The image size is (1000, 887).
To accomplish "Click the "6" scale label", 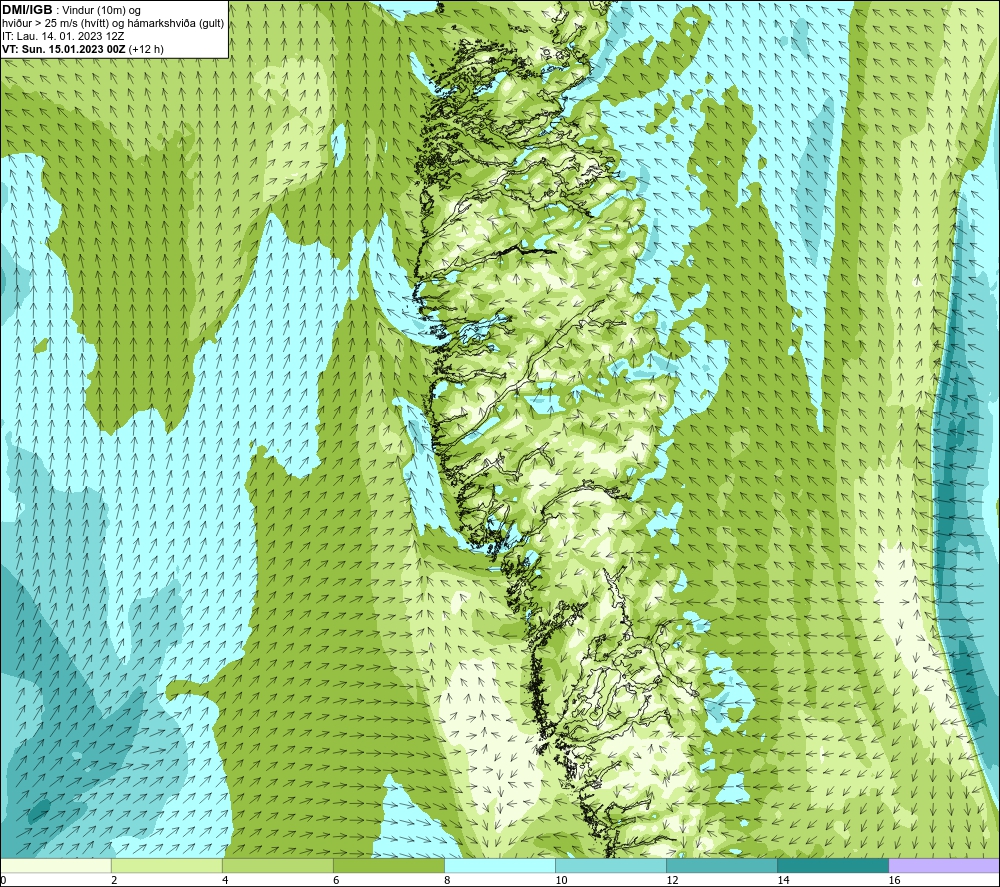I will pyautogui.click(x=336, y=880).
